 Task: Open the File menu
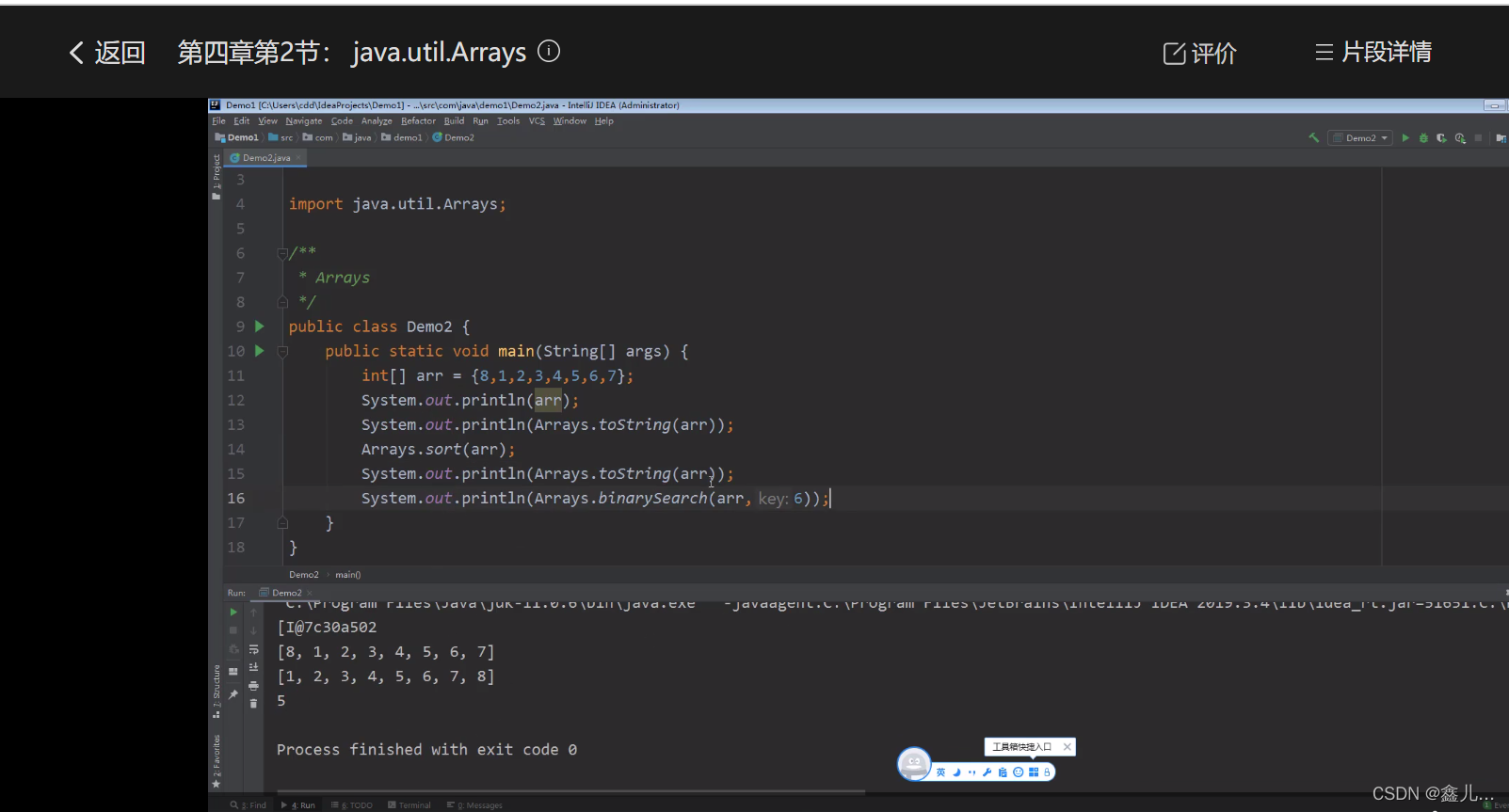coord(218,121)
